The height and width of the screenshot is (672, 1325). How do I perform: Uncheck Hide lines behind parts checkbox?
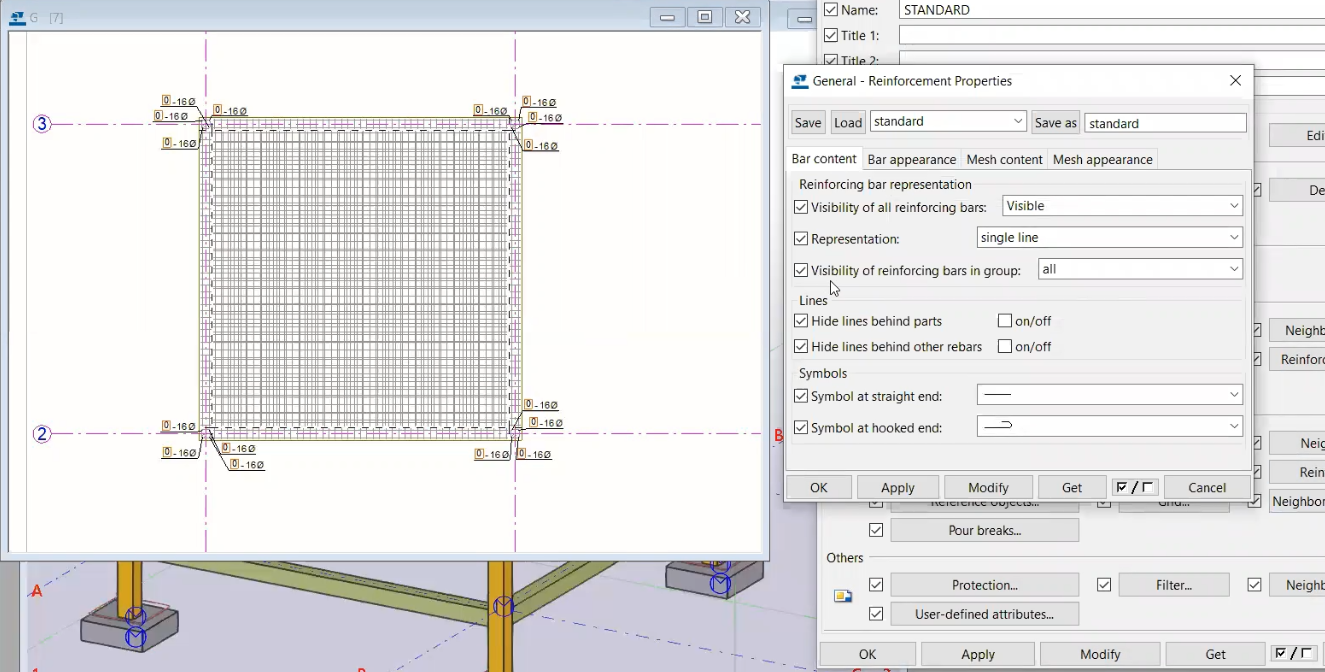click(801, 321)
